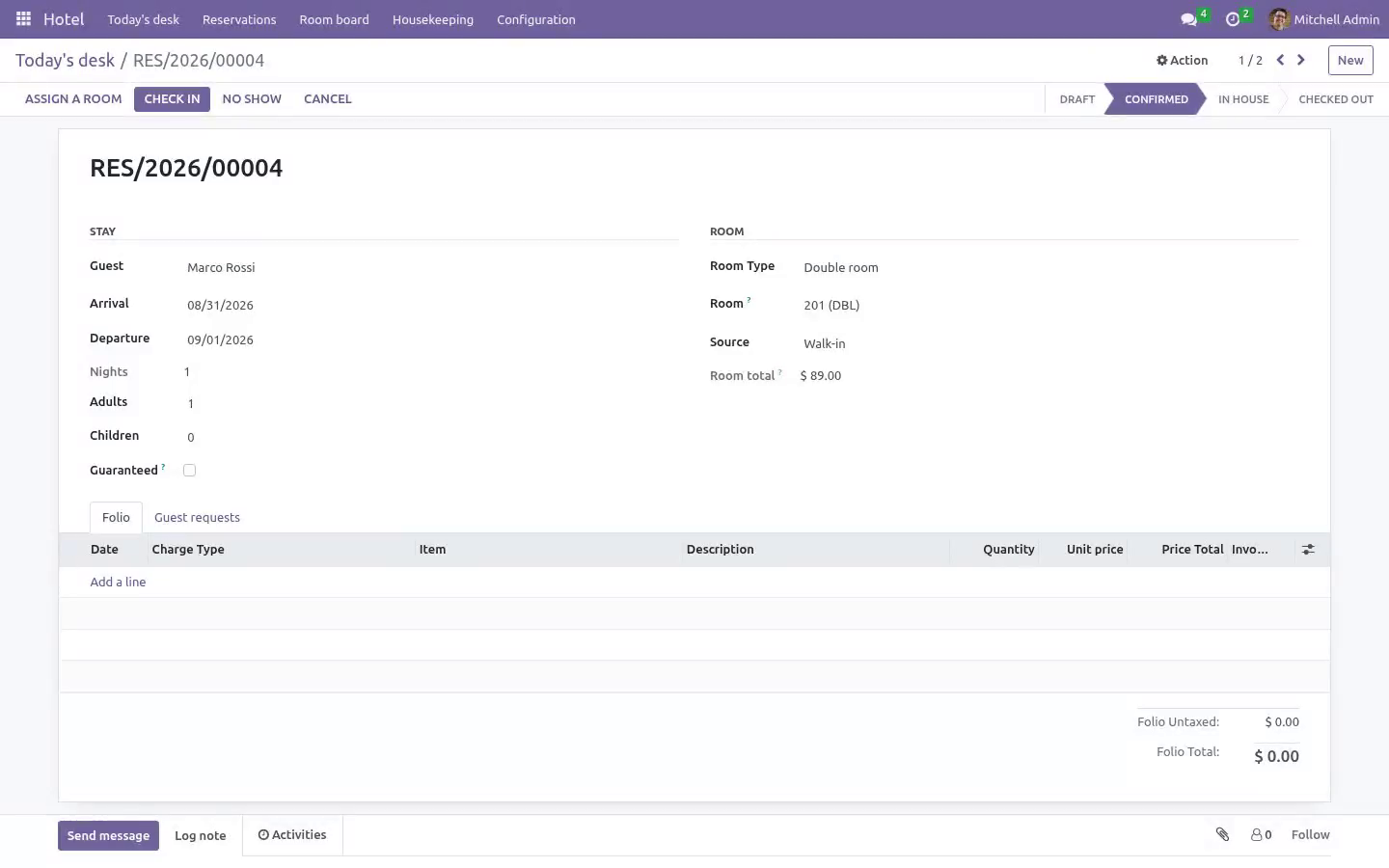Open the Source Walk-in dropdown

point(1049,344)
